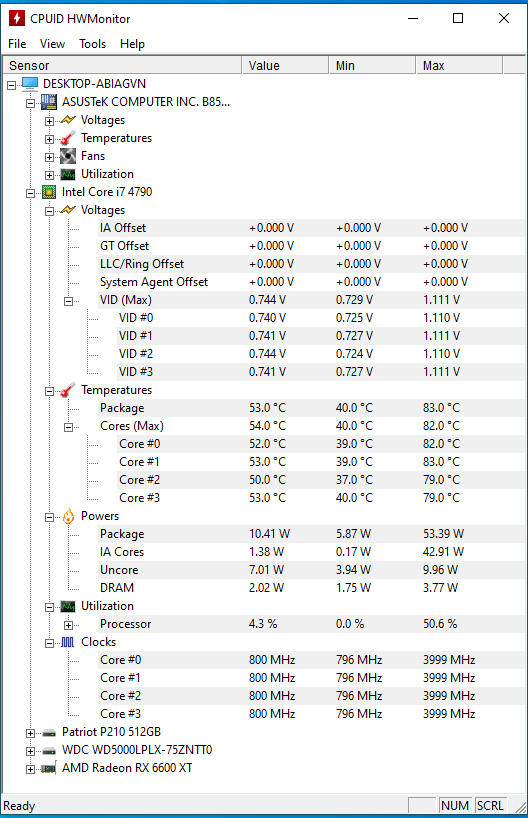This screenshot has height=818, width=528.
Task: Collapse the ASUSTeK COMPUTER INC. node
Action: 30,103
